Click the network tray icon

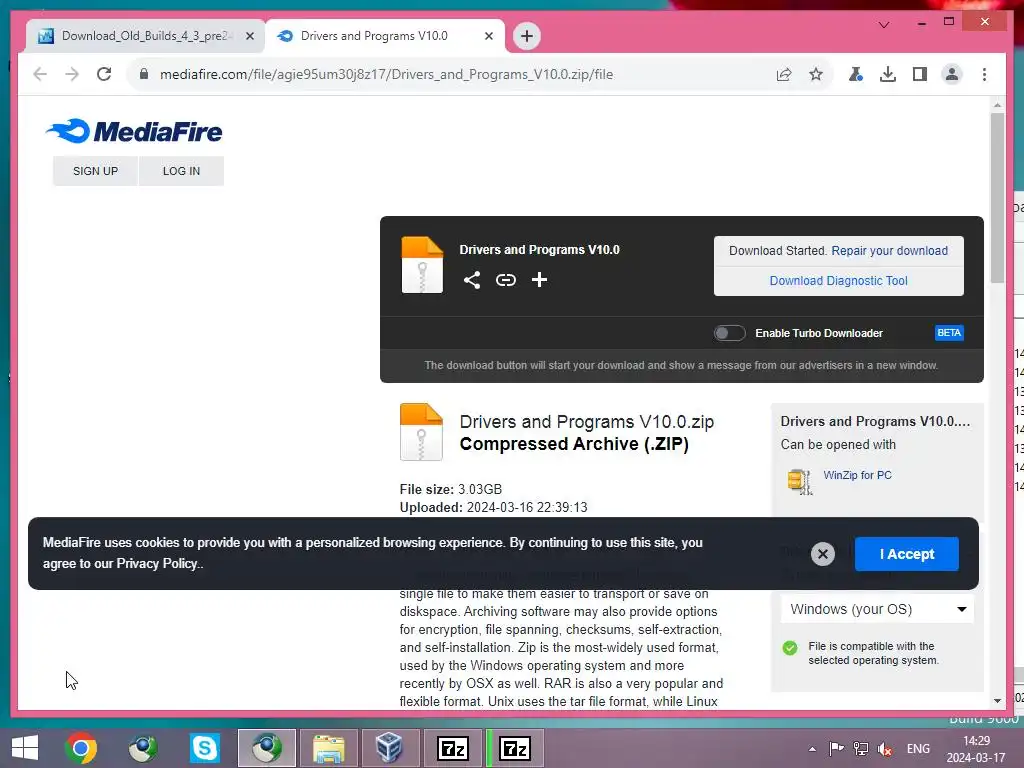pyautogui.click(x=861, y=749)
